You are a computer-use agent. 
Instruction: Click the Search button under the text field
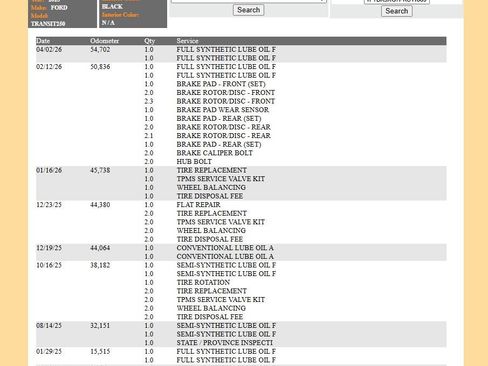[397, 11]
